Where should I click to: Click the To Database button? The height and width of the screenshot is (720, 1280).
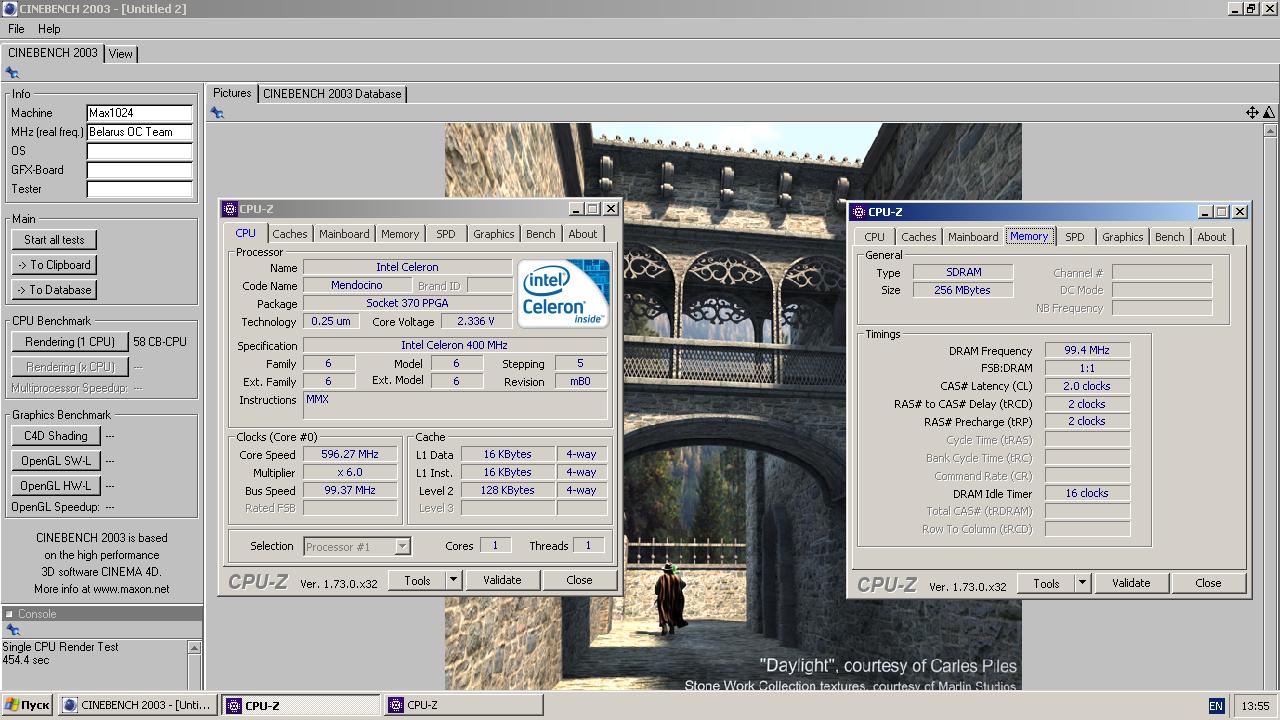coord(54,290)
